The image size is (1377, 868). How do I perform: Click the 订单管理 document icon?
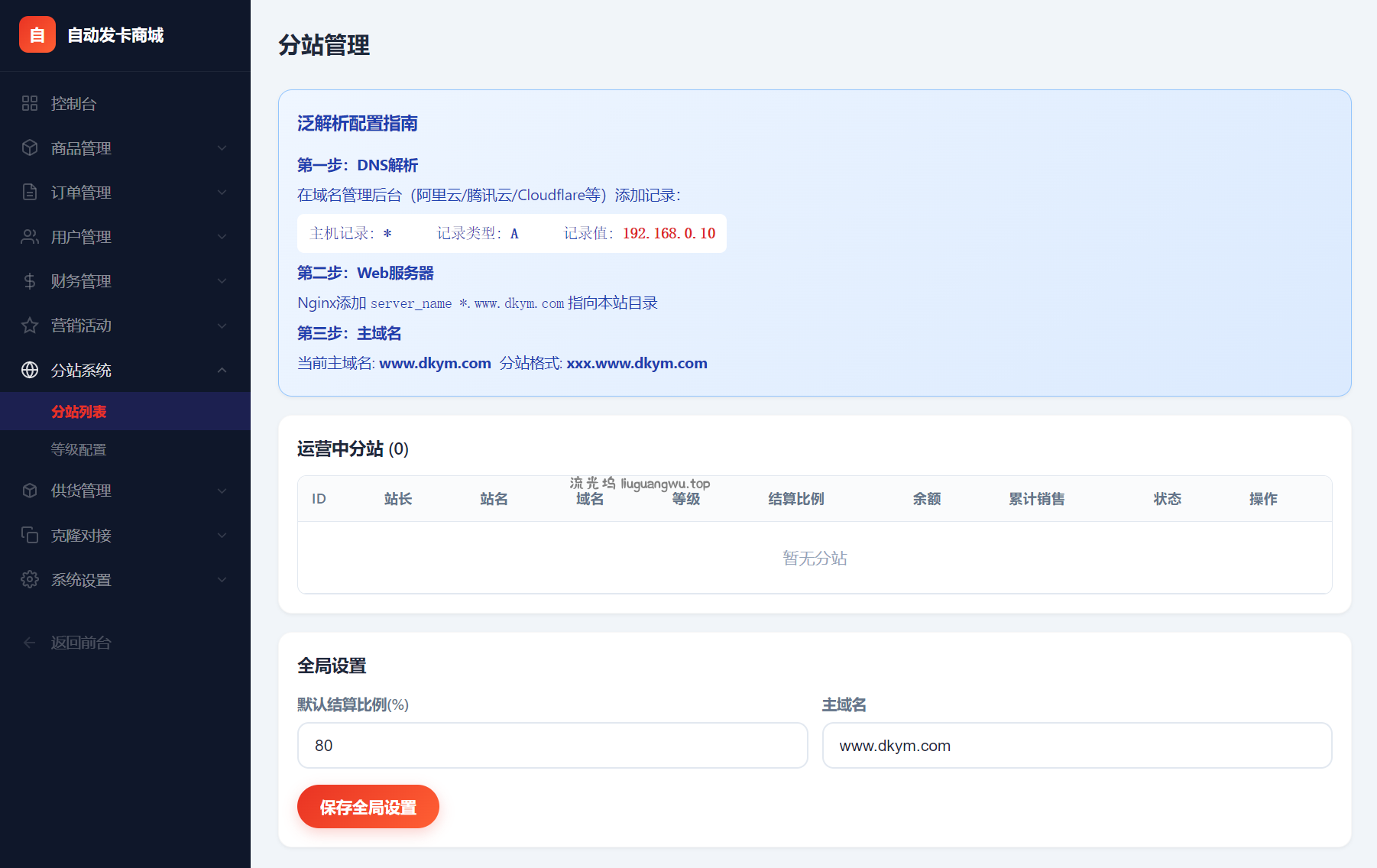coord(30,192)
